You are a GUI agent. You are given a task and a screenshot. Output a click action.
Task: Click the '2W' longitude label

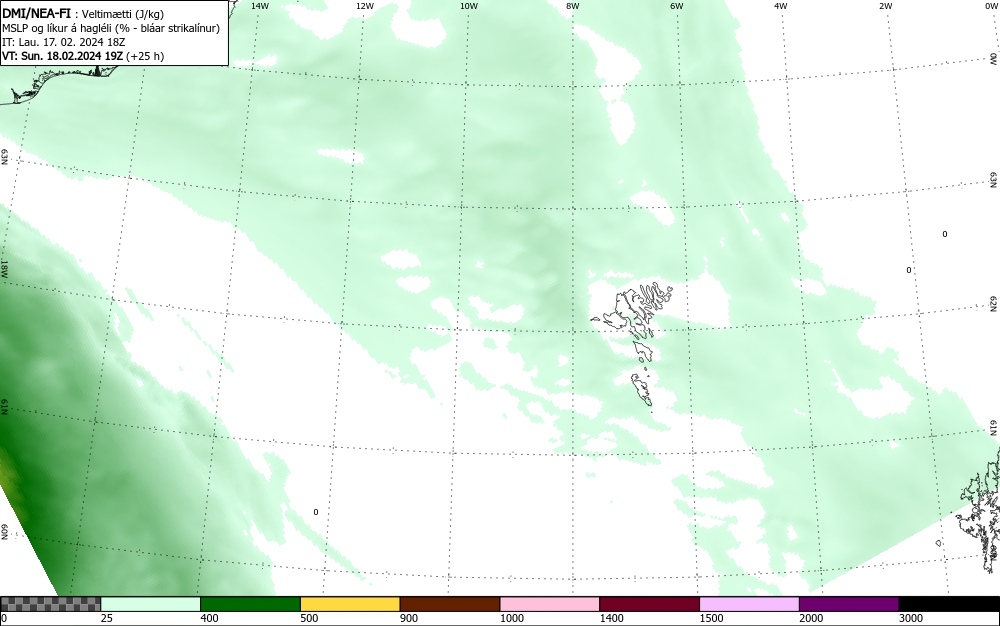pos(885,6)
